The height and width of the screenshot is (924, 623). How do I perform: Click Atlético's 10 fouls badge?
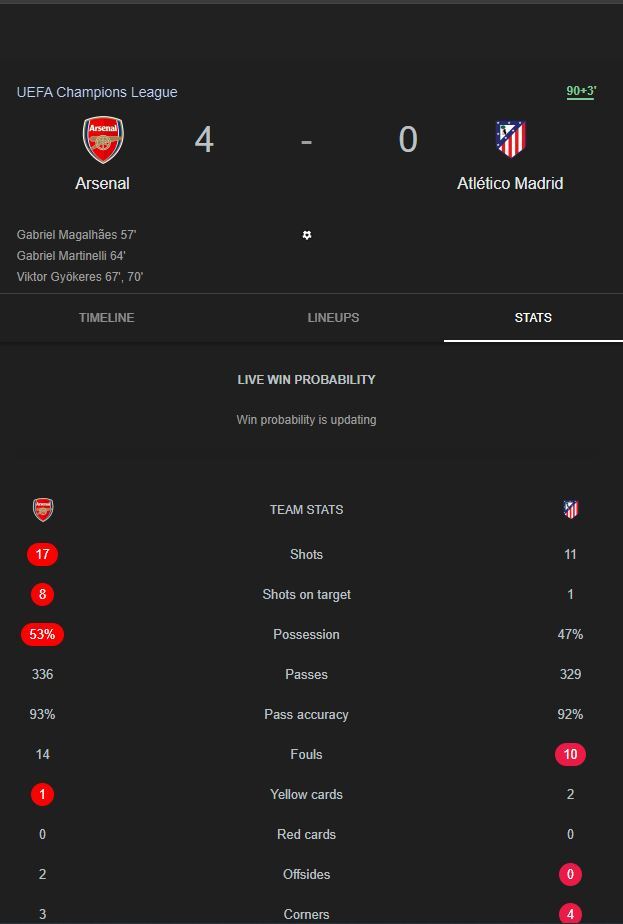tap(570, 754)
